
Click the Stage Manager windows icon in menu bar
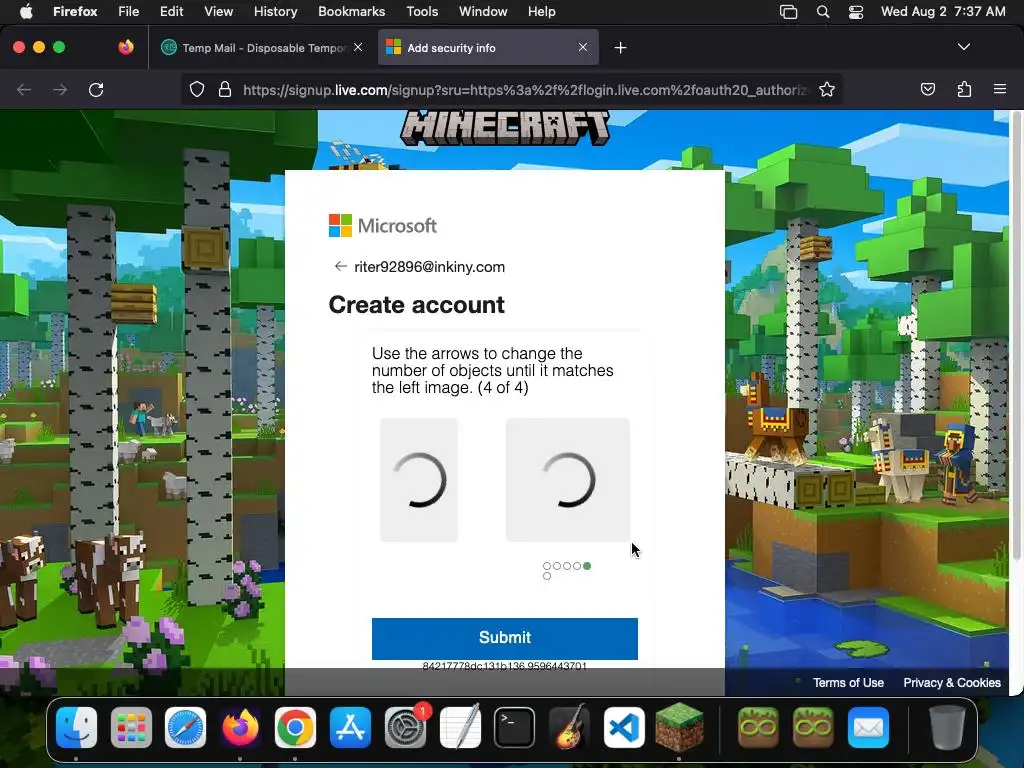(x=789, y=12)
